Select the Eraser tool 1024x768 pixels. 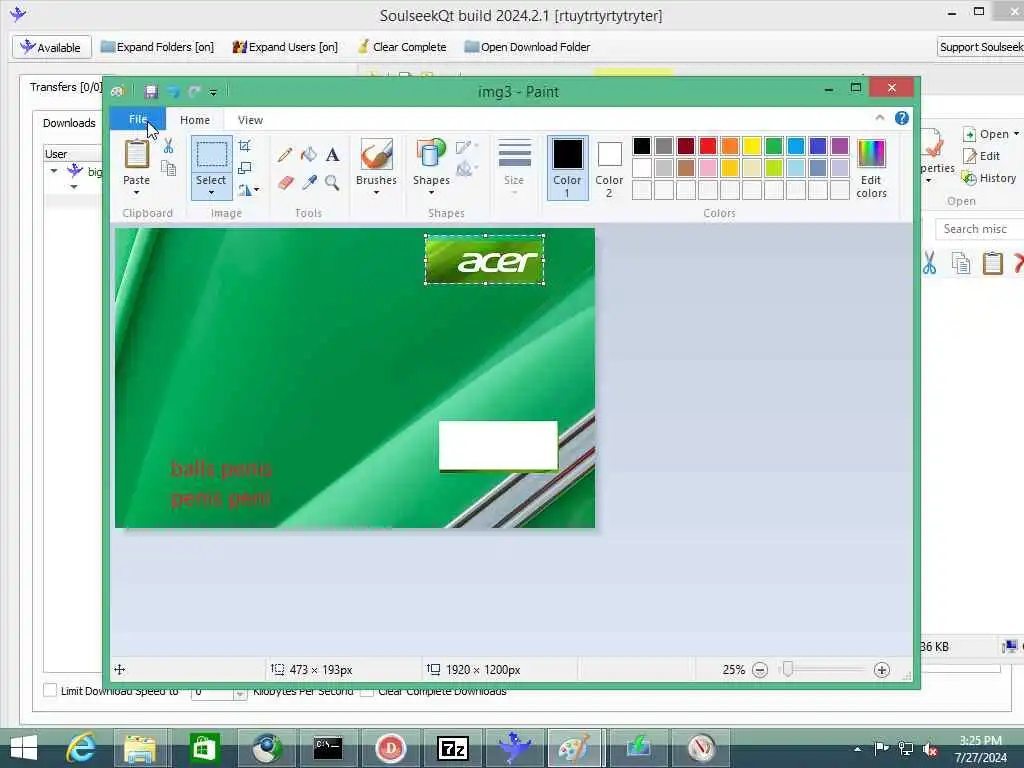point(285,182)
